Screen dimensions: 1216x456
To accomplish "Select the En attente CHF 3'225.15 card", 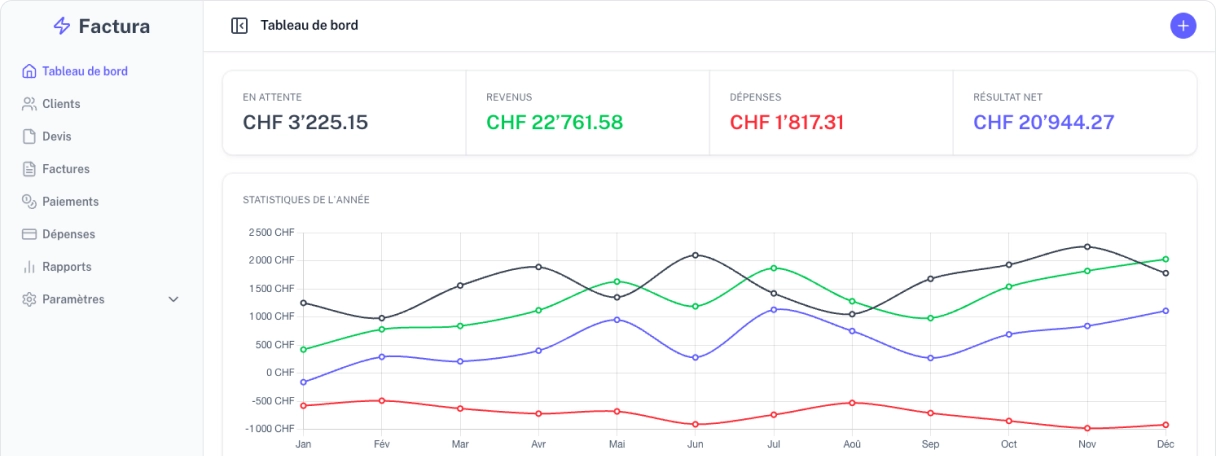I will coord(344,113).
